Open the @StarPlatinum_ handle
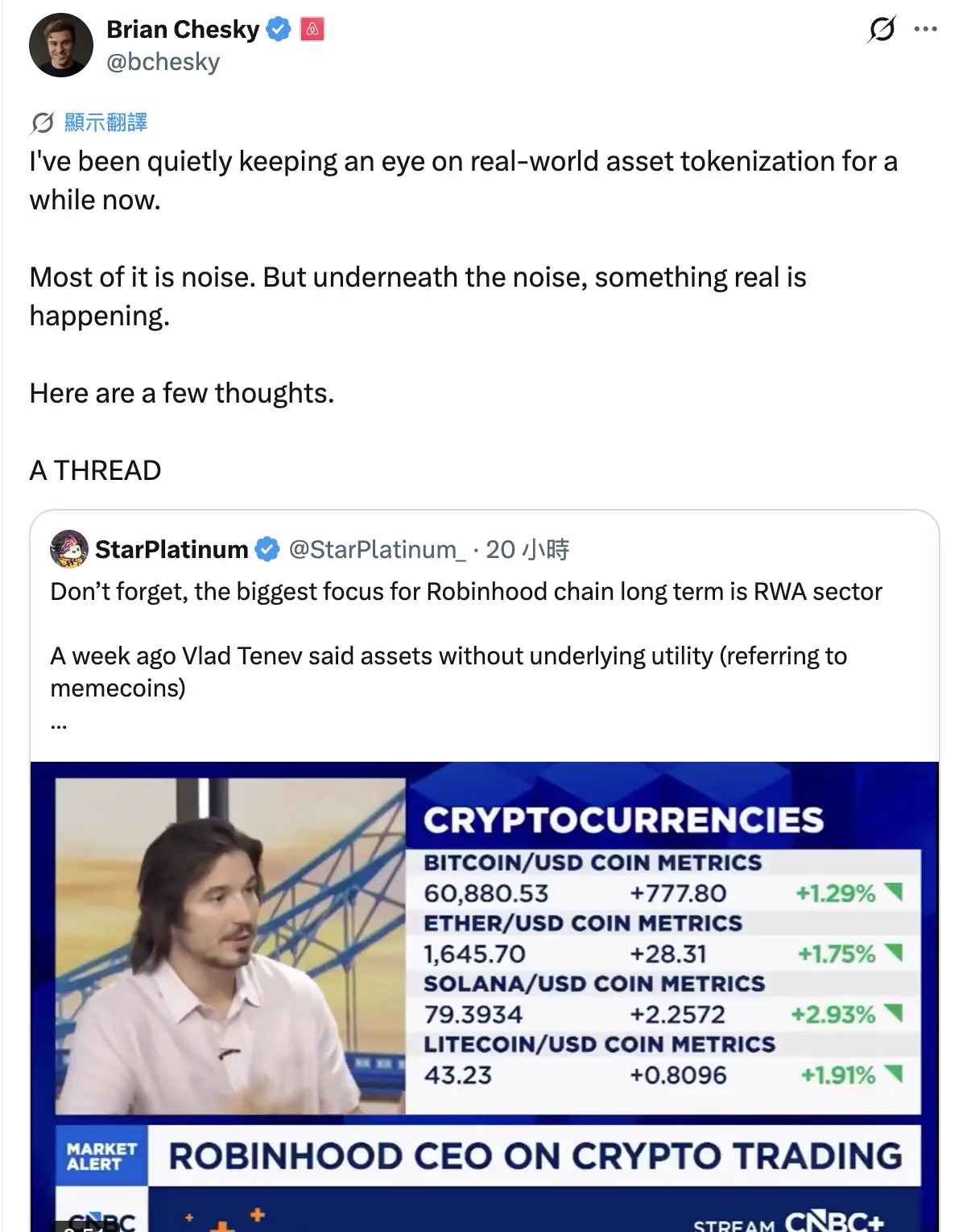This screenshot has width=963, height=1232. (x=377, y=549)
